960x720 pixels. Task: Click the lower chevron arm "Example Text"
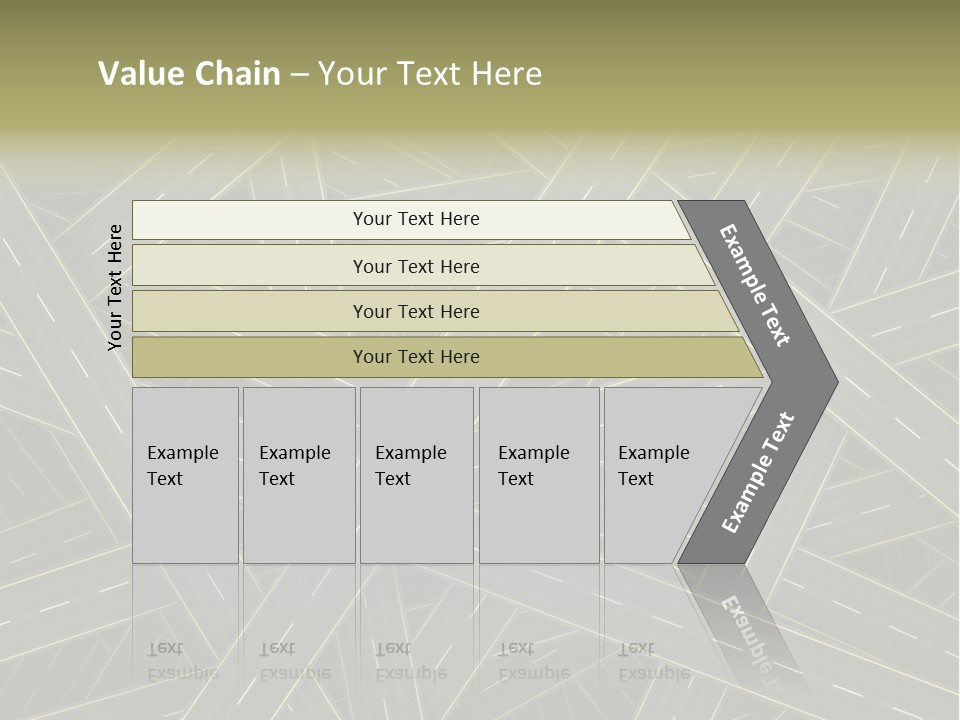pyautogui.click(x=757, y=472)
